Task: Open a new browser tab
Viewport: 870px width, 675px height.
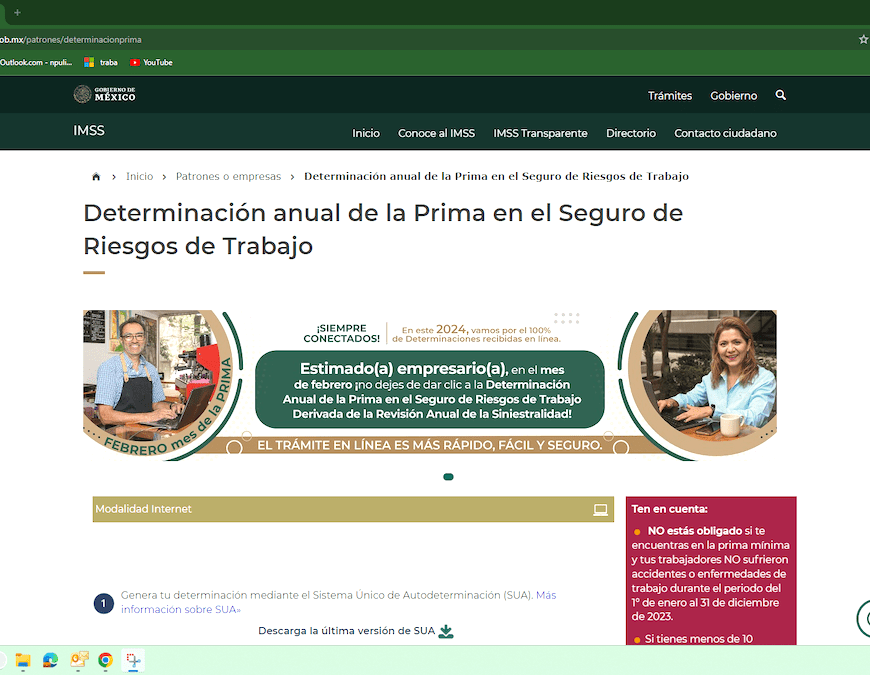Action: click(17, 12)
